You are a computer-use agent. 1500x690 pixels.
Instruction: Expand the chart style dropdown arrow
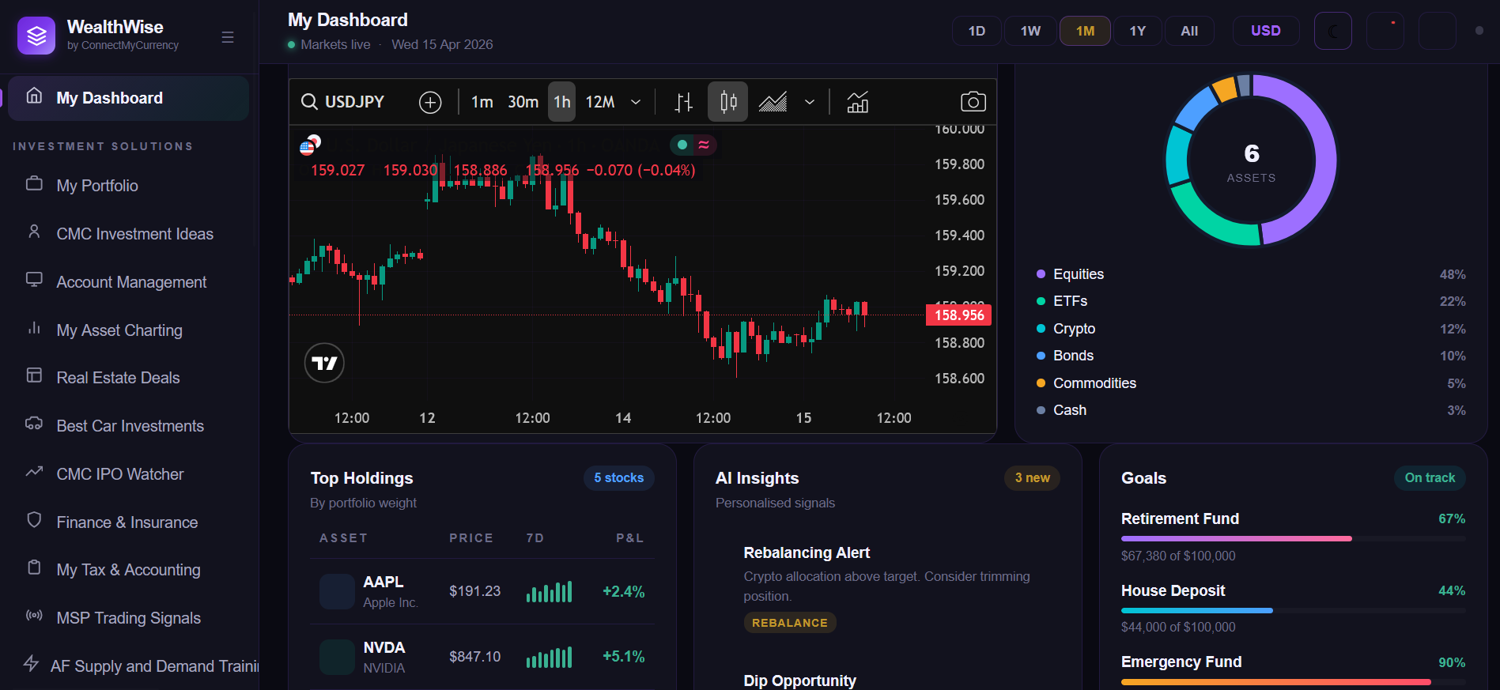click(x=809, y=102)
